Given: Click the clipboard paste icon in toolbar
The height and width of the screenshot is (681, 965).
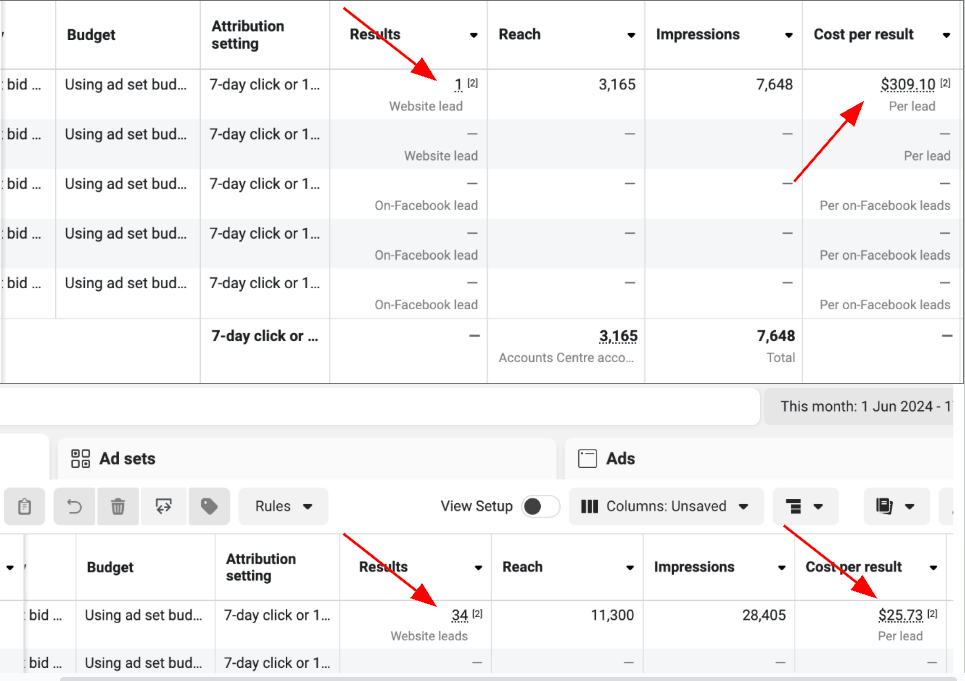Looking at the screenshot, I should point(24,507).
